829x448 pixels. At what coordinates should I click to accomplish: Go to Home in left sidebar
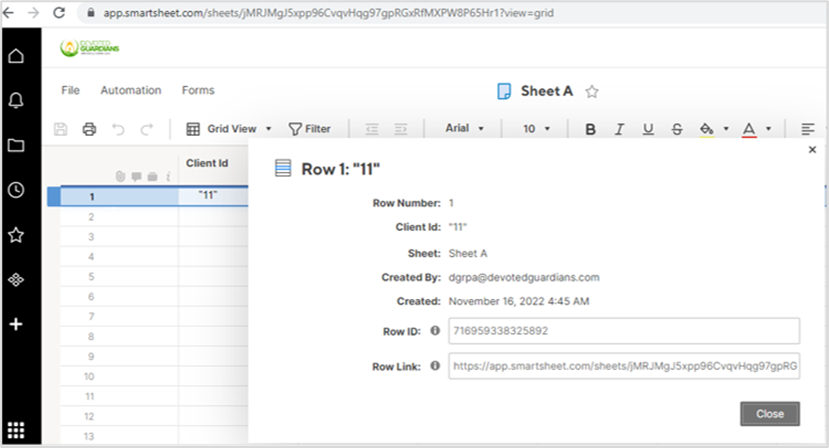pyautogui.click(x=16, y=55)
